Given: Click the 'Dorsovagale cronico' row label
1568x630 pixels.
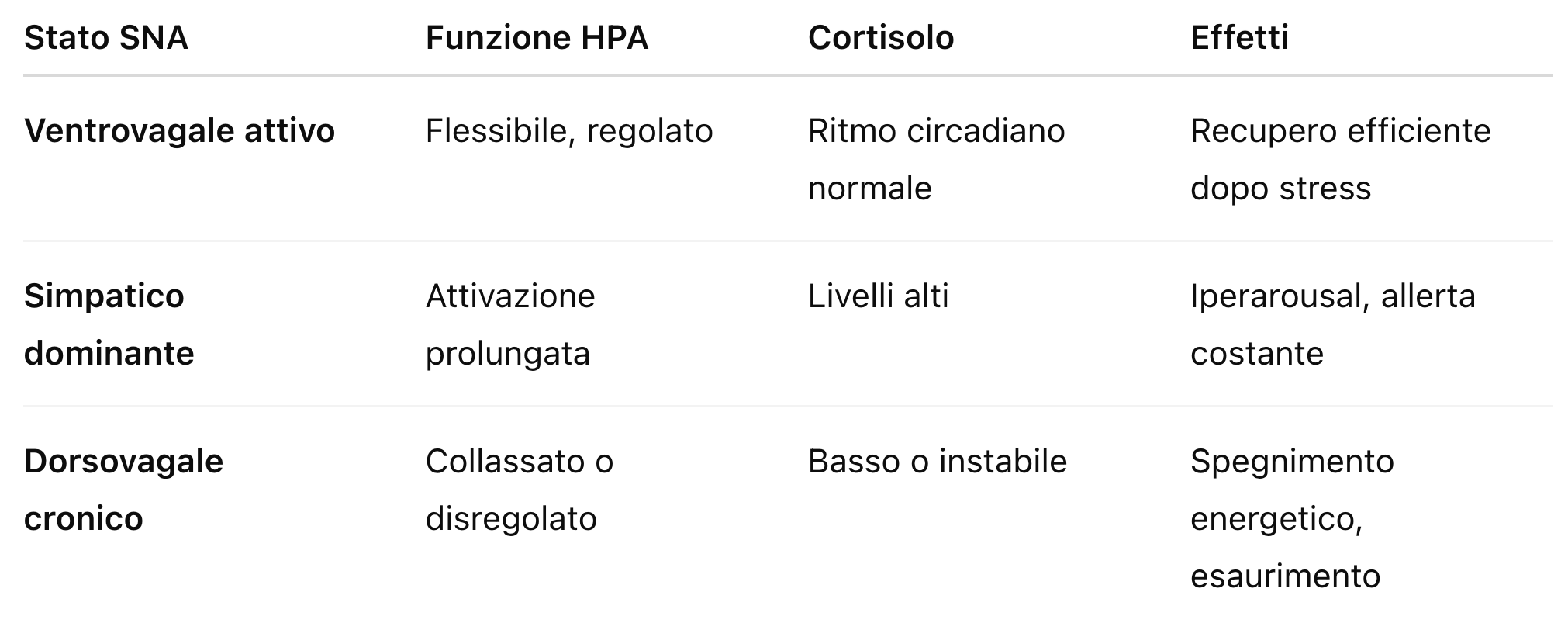Looking at the screenshot, I should pyautogui.click(x=123, y=490).
